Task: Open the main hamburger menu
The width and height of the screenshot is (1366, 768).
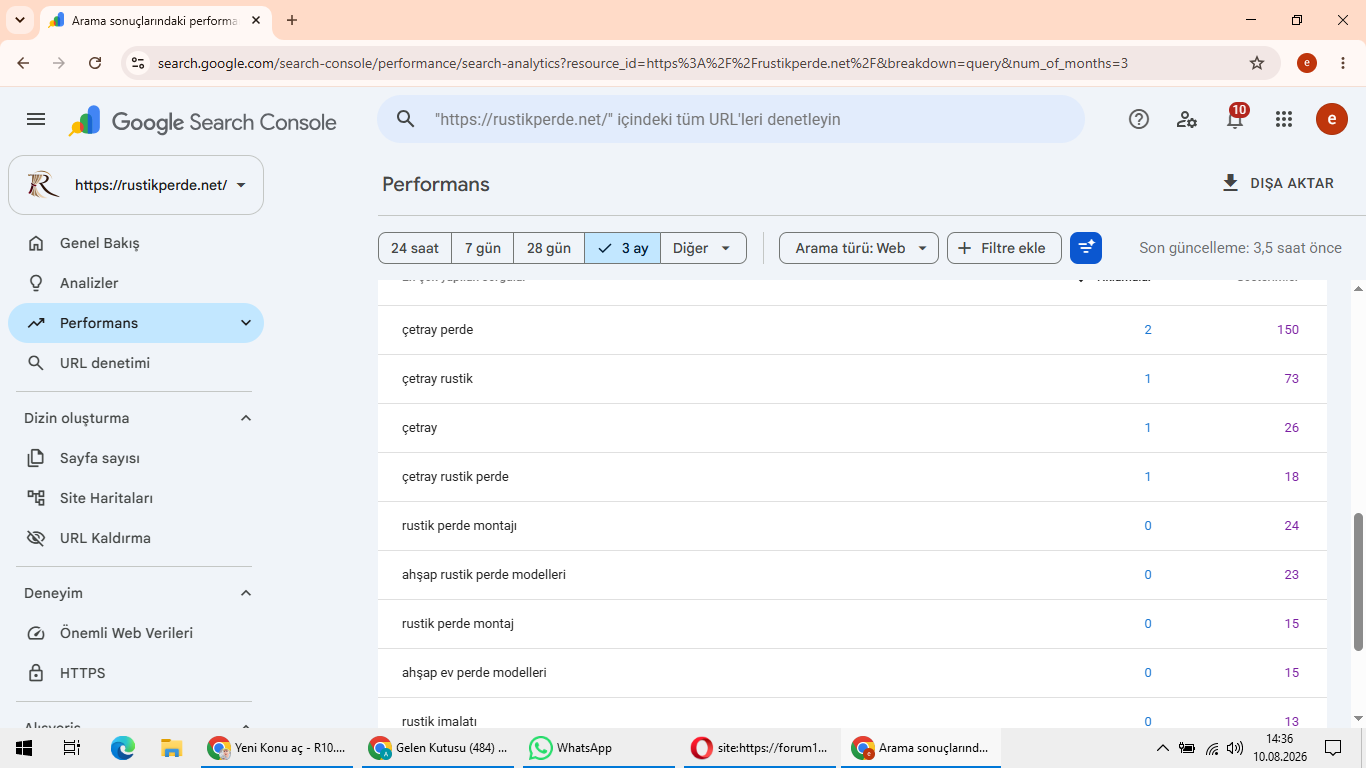Action: 36,120
